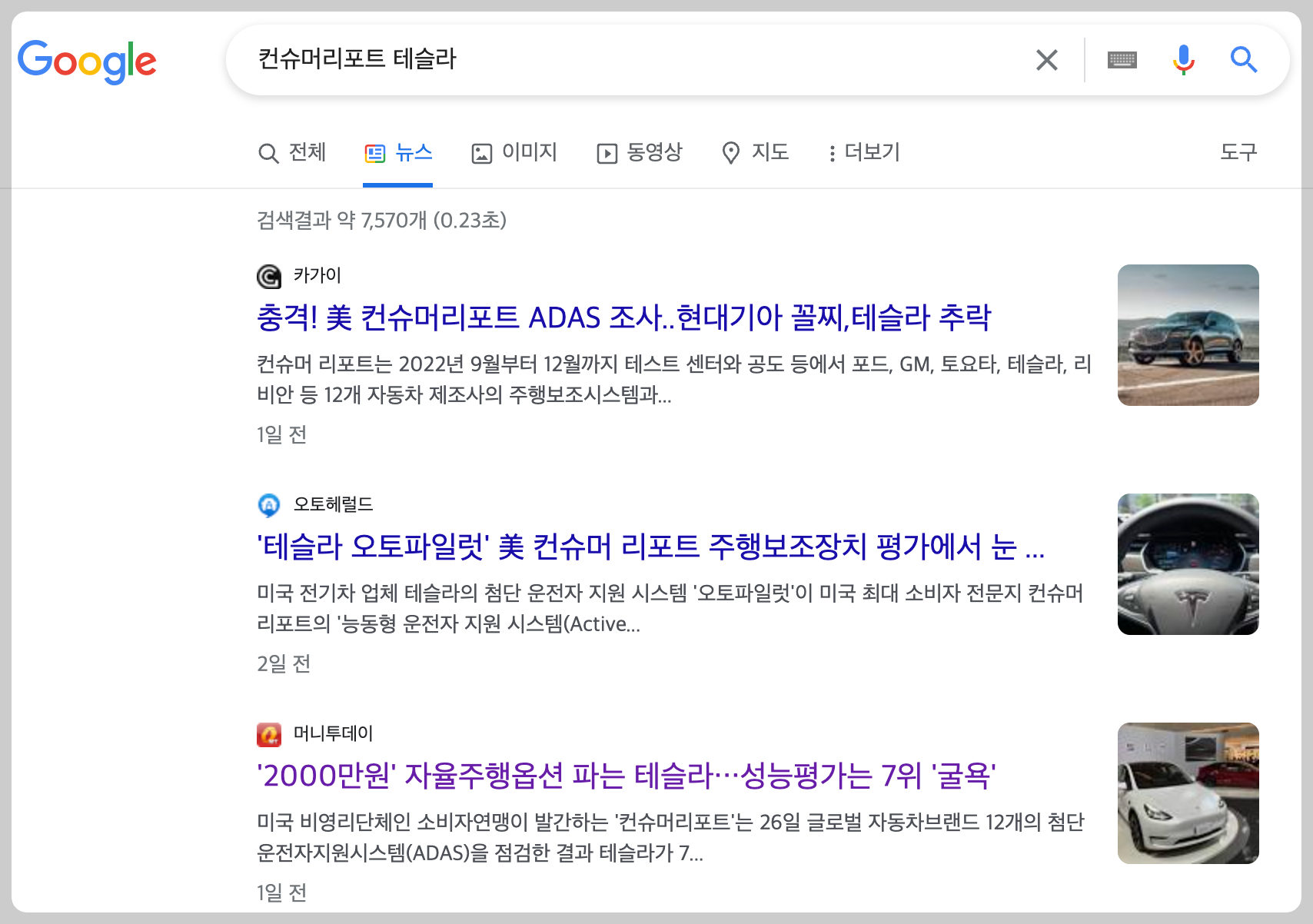
Task: Open the 동영상 tab
Action: click(640, 152)
